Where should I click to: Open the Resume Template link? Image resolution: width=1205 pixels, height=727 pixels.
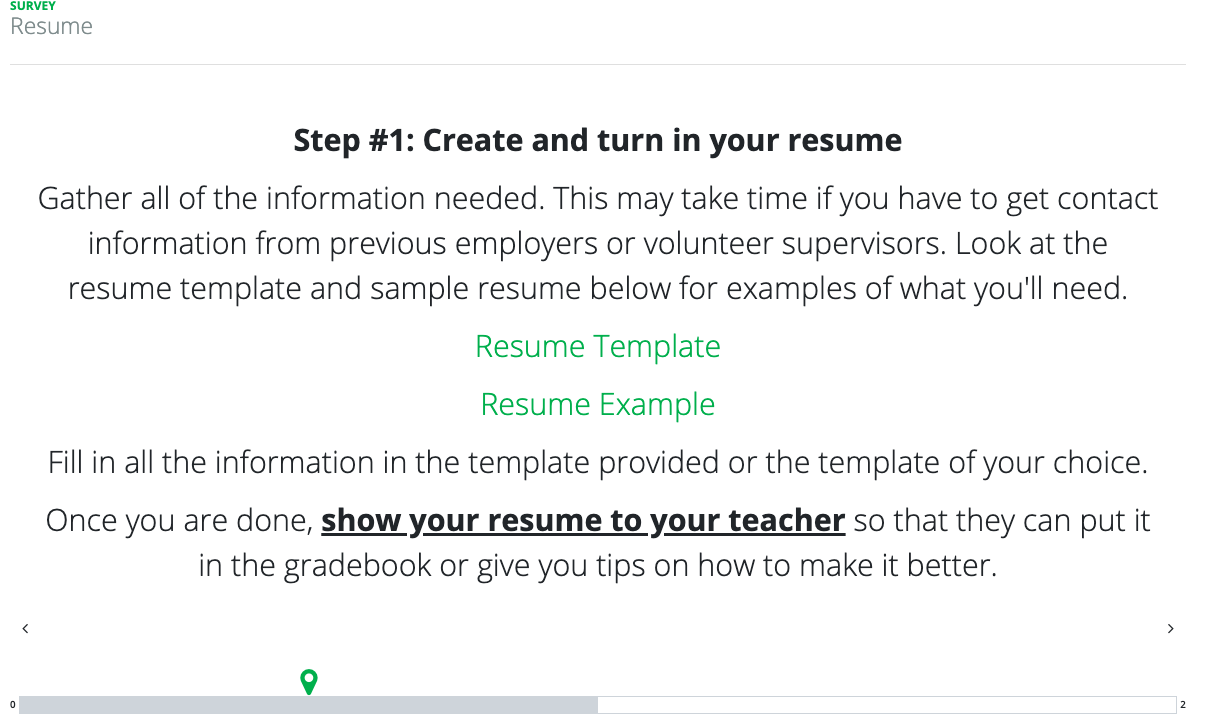(x=597, y=346)
